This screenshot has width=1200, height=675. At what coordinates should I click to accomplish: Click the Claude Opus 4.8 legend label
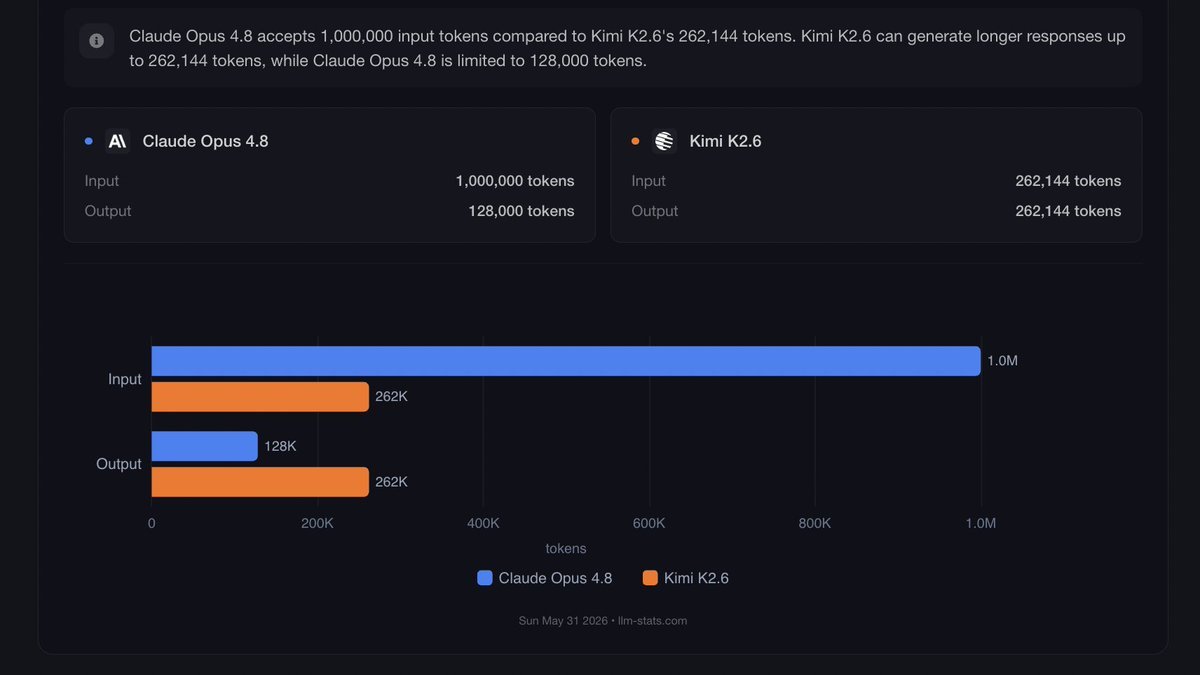(555, 578)
